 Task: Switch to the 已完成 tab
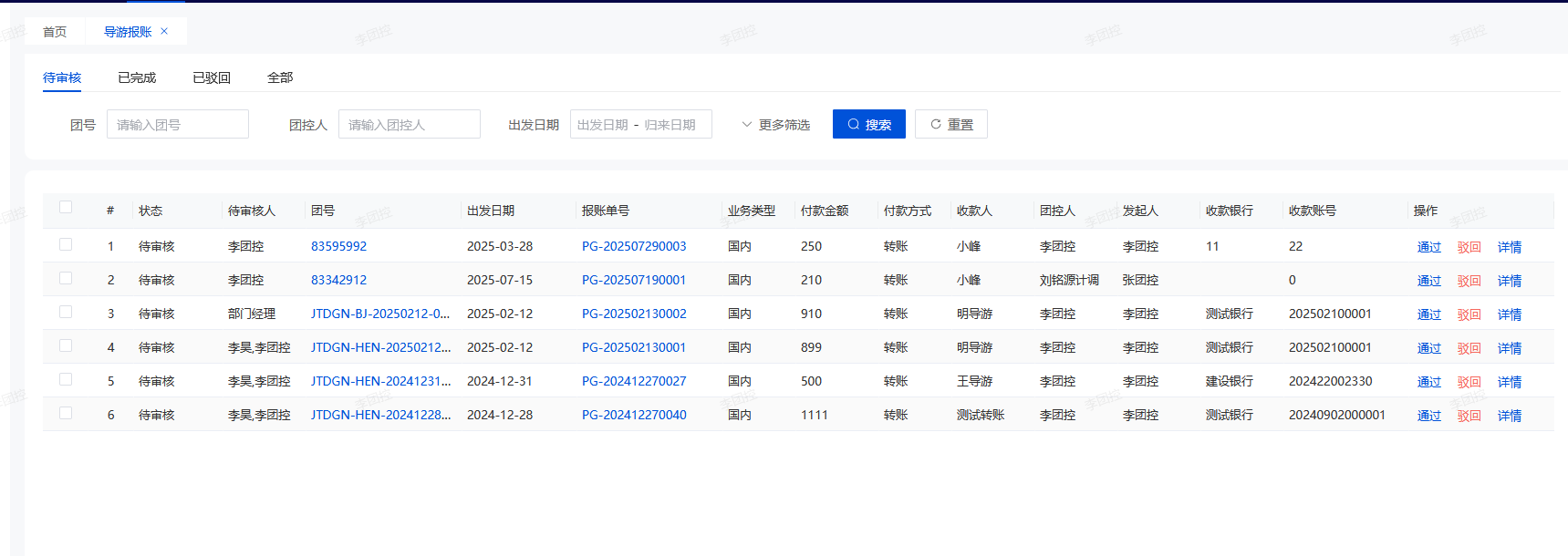pos(137,77)
